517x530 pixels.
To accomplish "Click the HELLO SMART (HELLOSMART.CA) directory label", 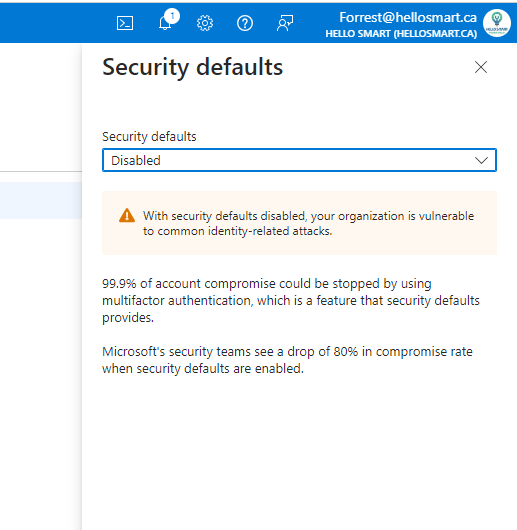I will click(401, 34).
